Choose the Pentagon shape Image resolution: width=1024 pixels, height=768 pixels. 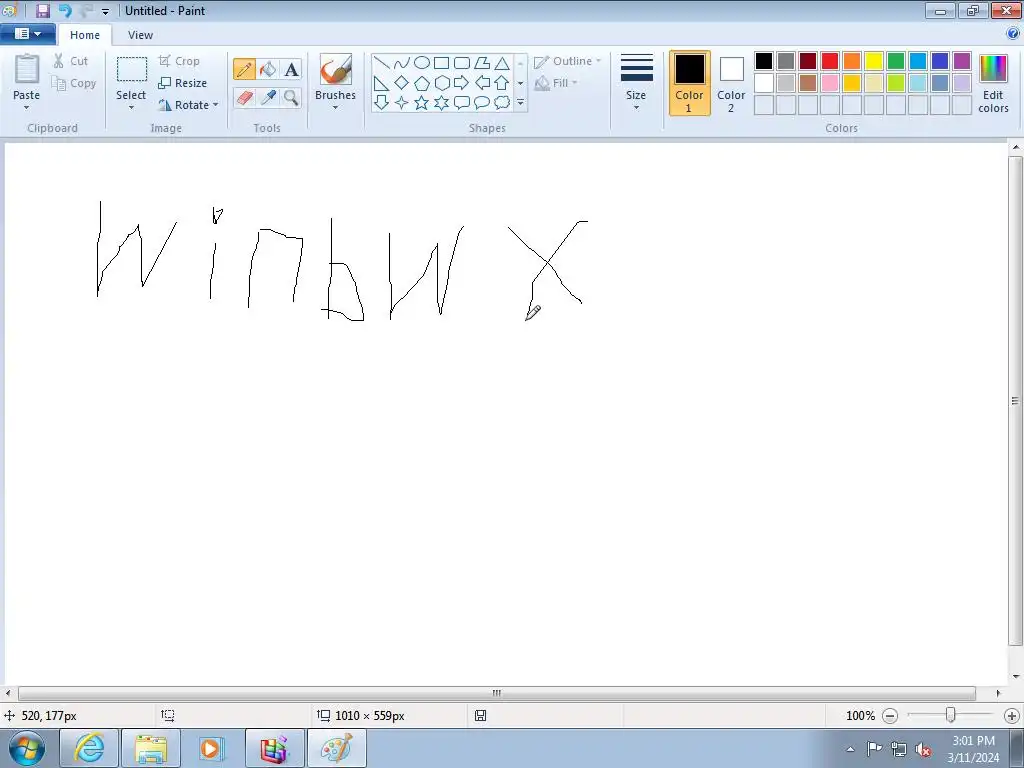pyautogui.click(x=422, y=83)
